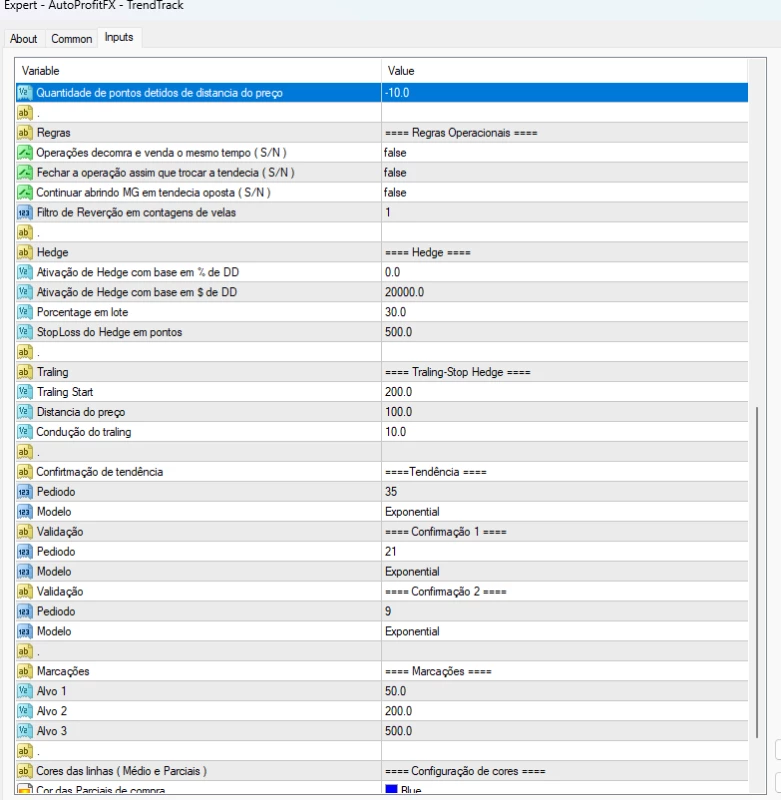Click the integer icon beside 'Filtro de Reverção'
Screen dimensions: 781x800
pyautogui.click(x=25, y=212)
